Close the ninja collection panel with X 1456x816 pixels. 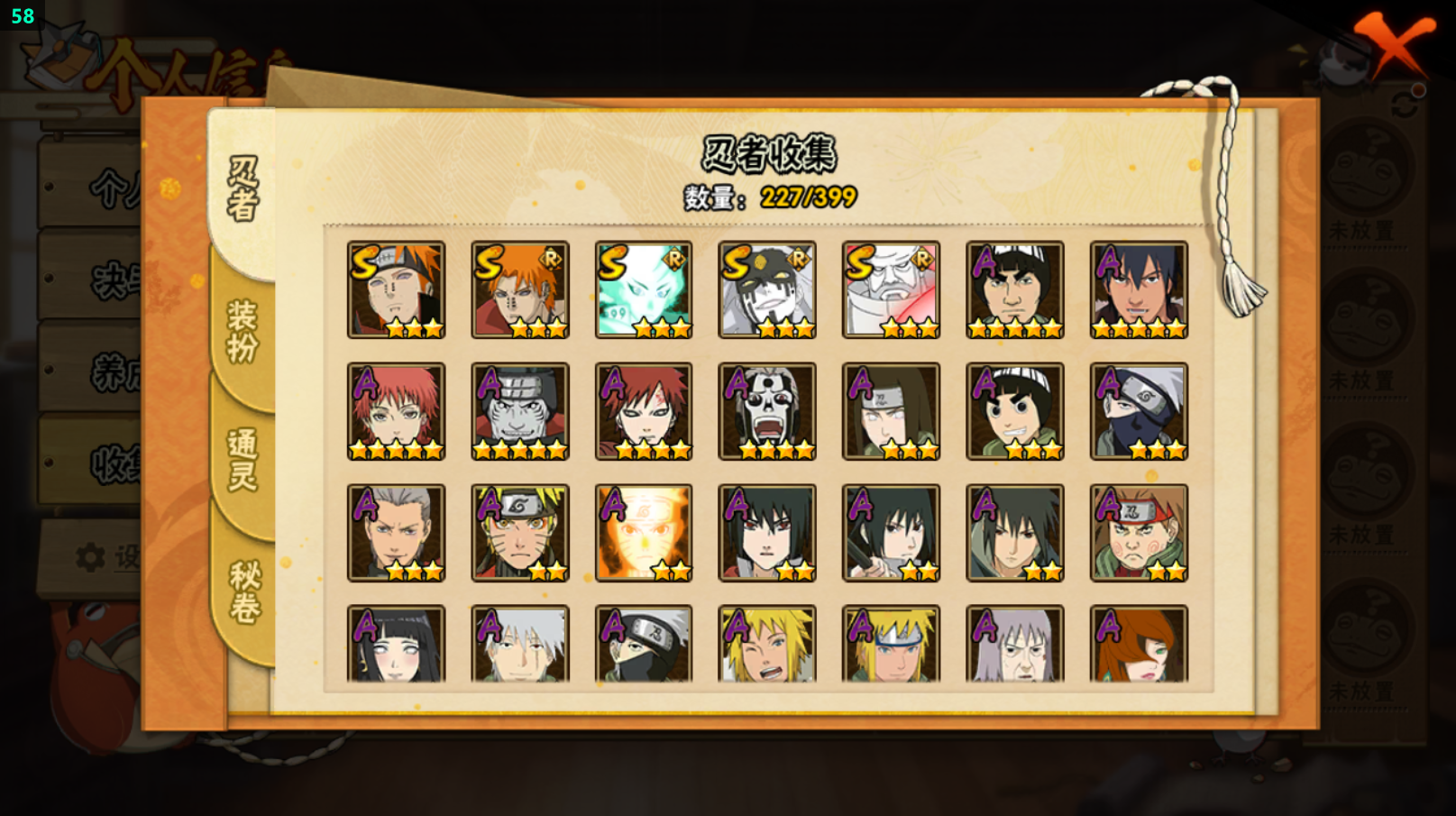[1393, 45]
